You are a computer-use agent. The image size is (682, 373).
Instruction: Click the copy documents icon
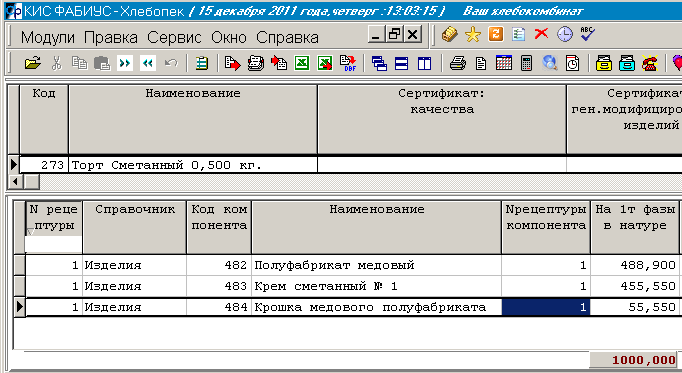pos(79,63)
